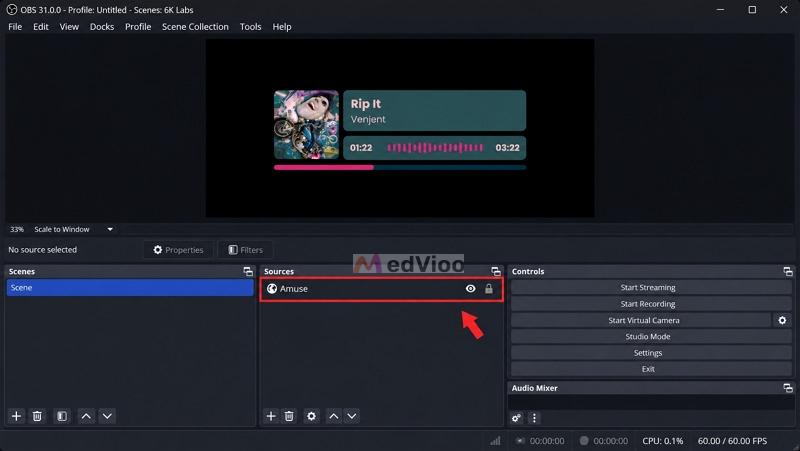
Task: Open virtual camera settings gear
Action: pyautogui.click(x=783, y=320)
